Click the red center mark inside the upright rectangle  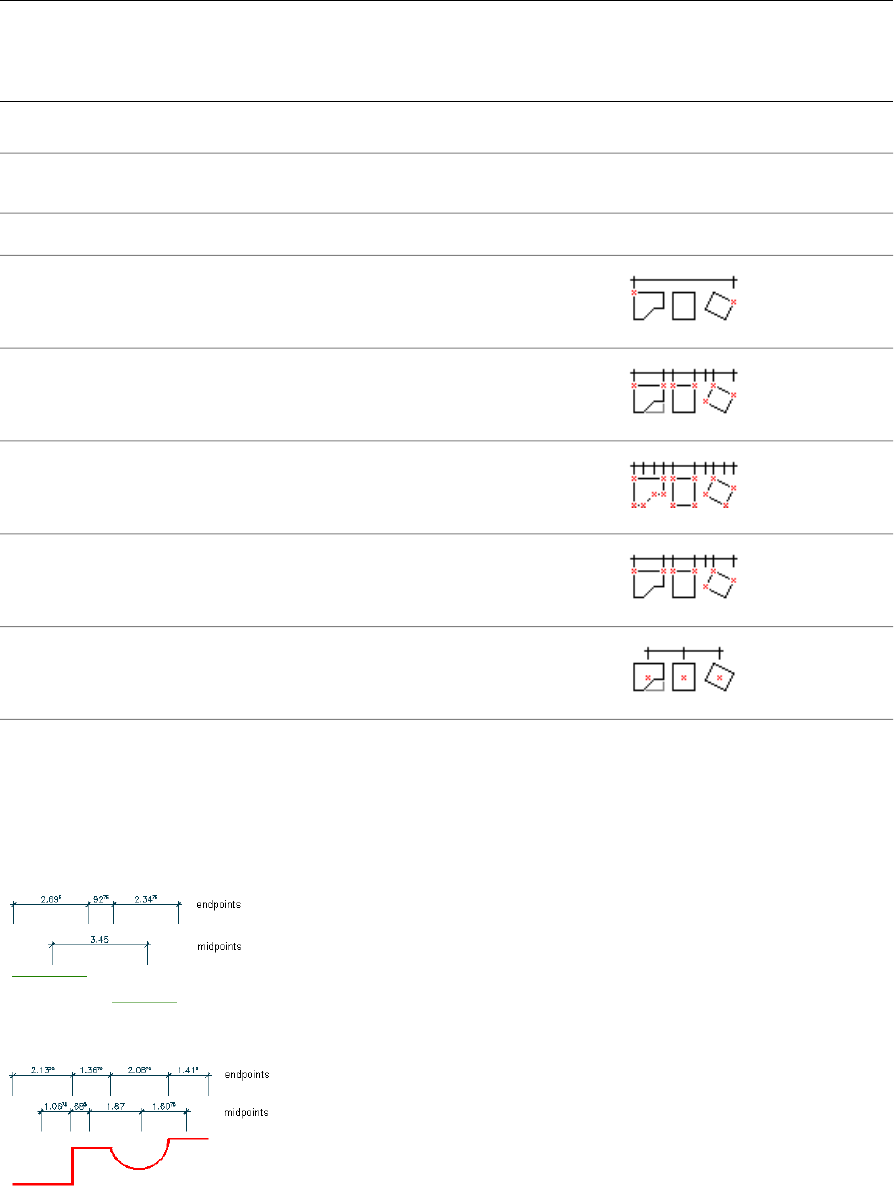coord(684,678)
